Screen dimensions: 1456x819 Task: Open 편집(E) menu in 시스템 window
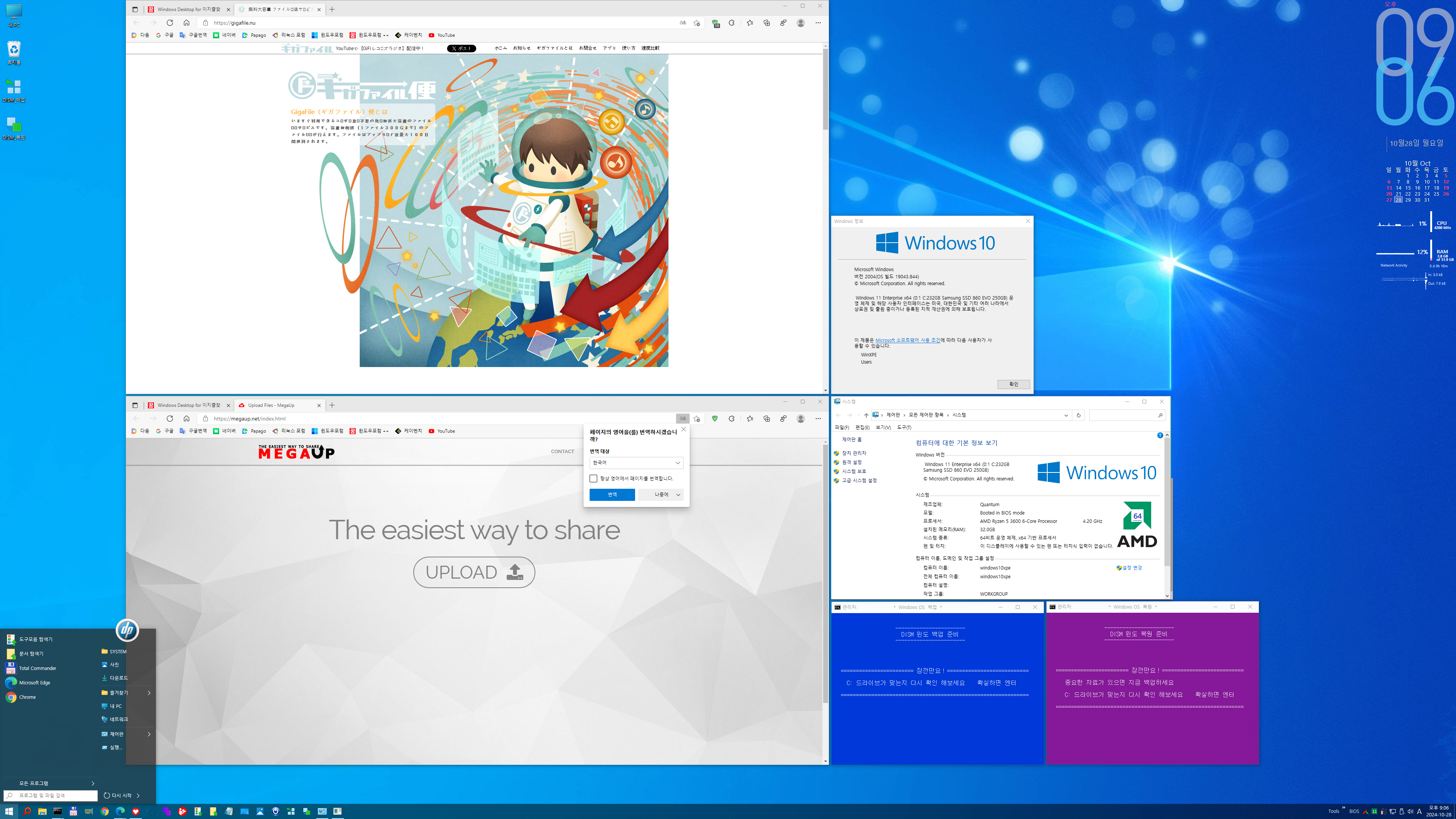point(863,427)
